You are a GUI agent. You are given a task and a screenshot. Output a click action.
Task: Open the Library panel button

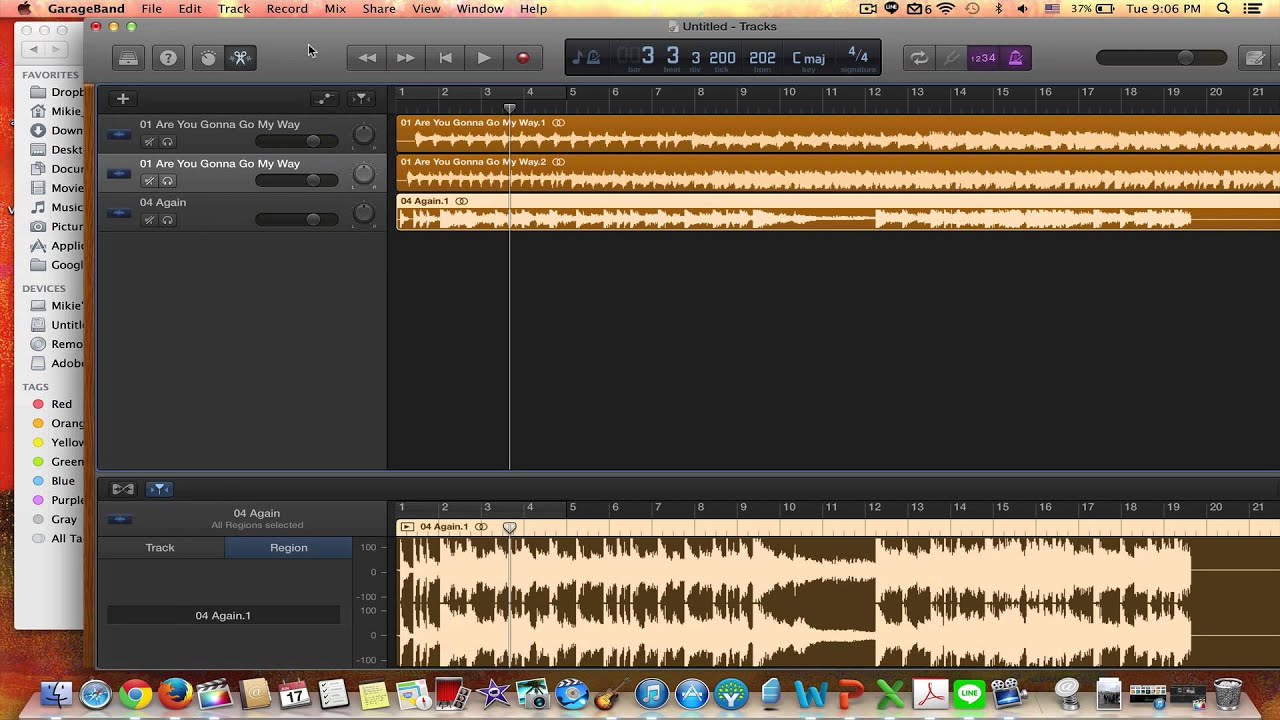(128, 58)
